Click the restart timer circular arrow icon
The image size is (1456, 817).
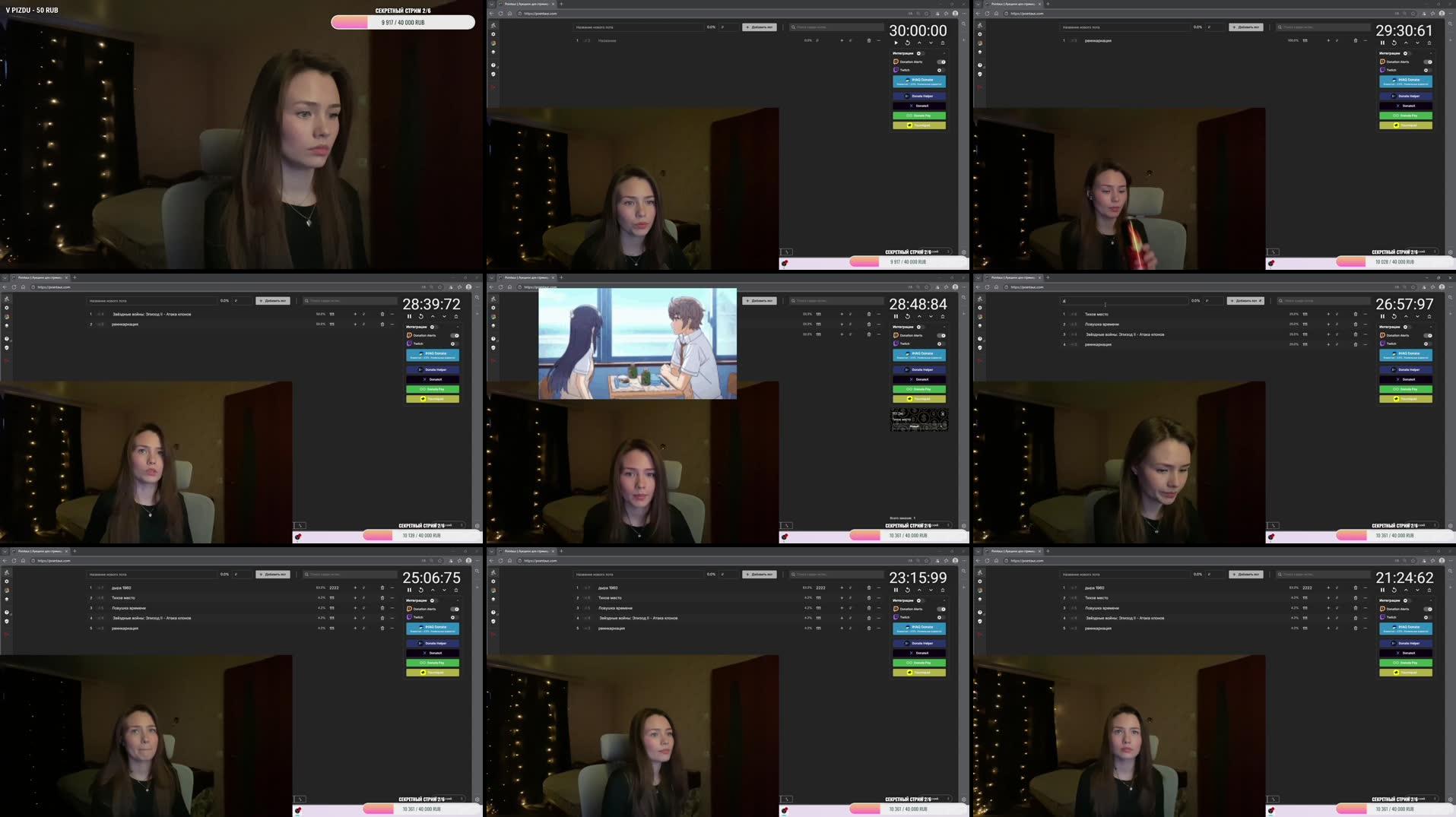pyautogui.click(x=908, y=43)
